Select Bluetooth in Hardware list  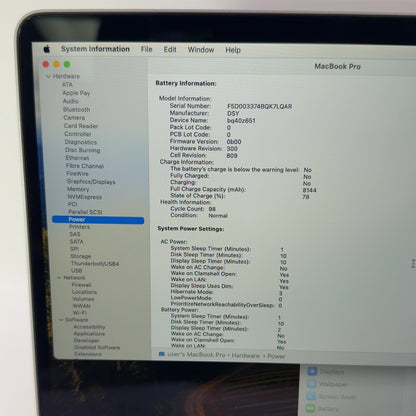tap(76, 109)
